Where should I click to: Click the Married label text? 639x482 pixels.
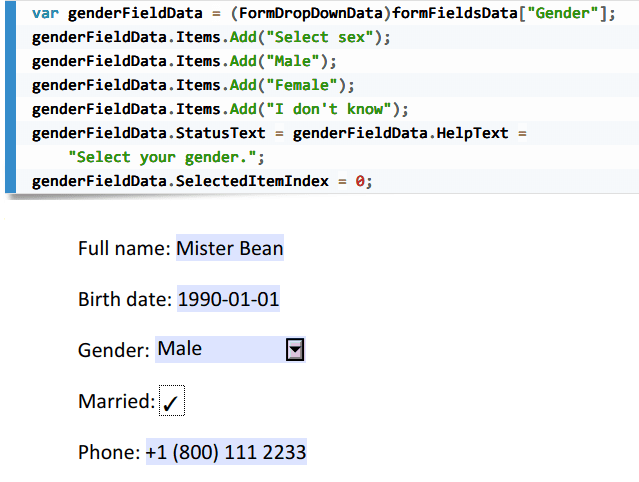(117, 401)
